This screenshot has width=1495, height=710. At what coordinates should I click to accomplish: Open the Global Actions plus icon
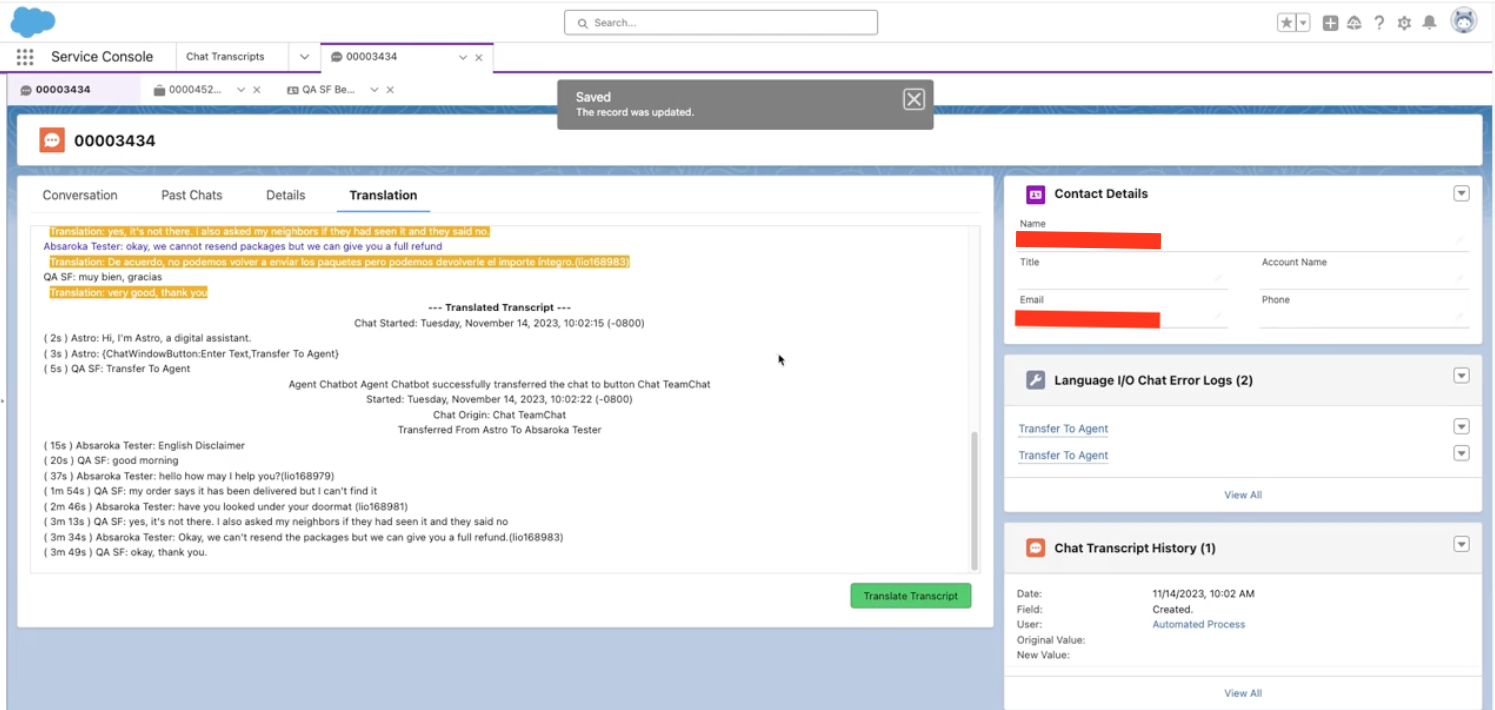(1330, 23)
